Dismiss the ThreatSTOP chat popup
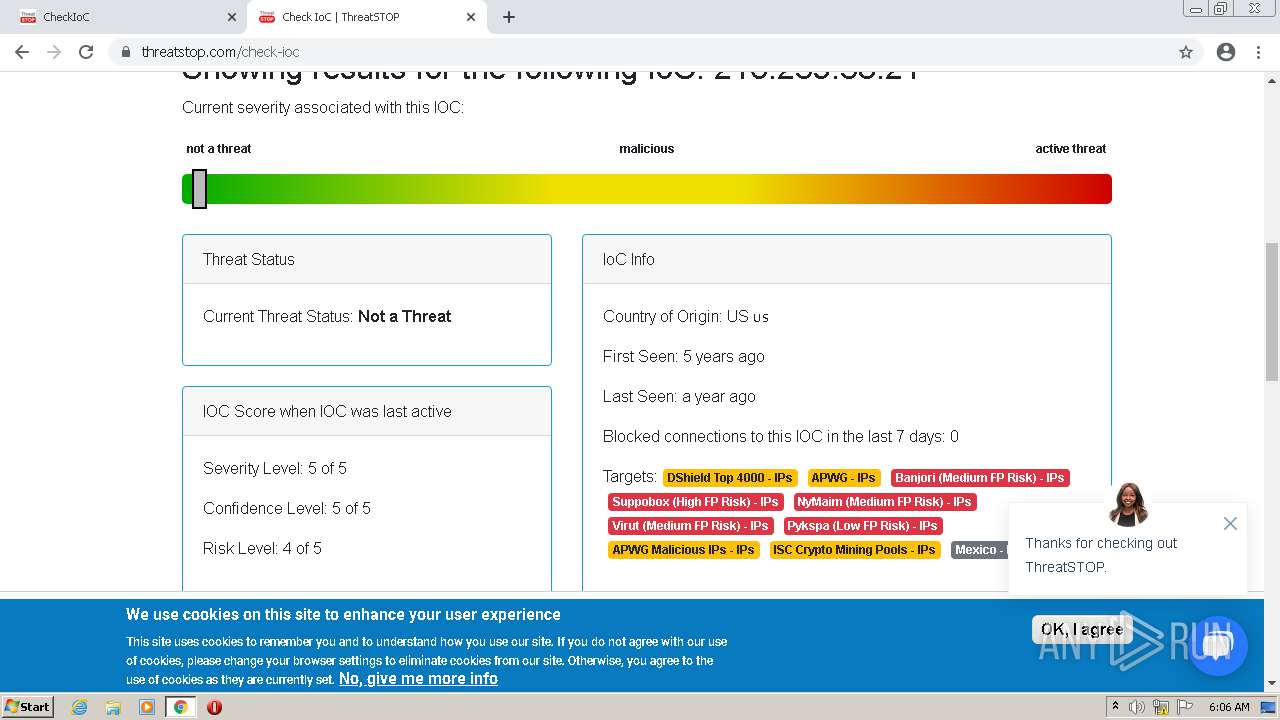This screenshot has height=720, width=1280. 1230,524
